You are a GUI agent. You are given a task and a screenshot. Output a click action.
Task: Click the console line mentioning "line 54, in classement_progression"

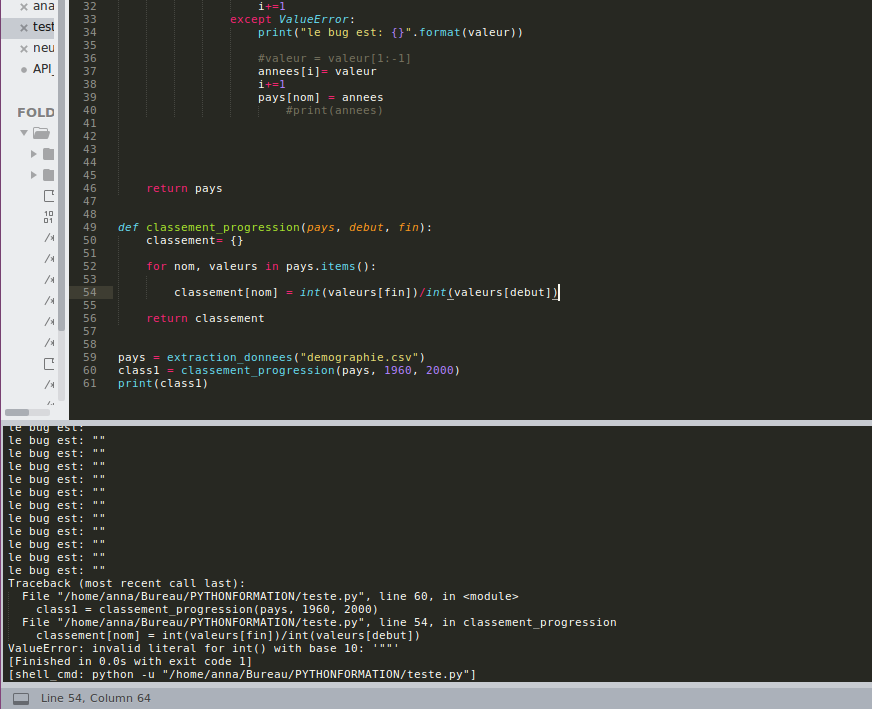[x=319, y=622]
